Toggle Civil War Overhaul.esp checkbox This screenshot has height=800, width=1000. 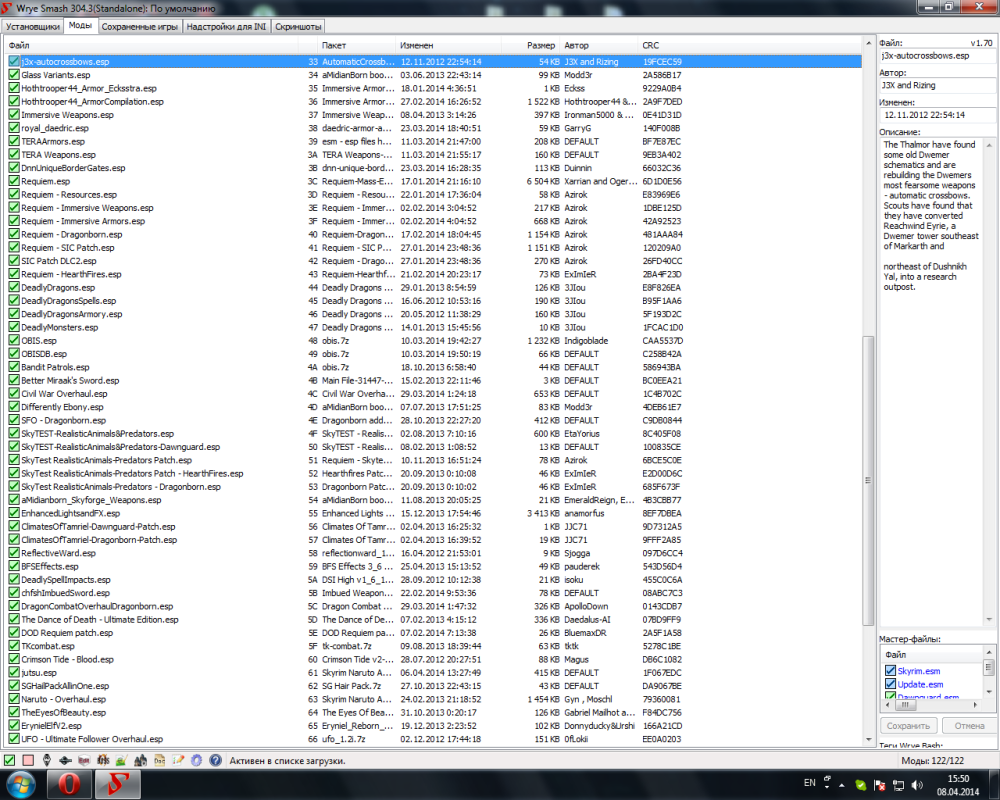pyautogui.click(x=14, y=394)
